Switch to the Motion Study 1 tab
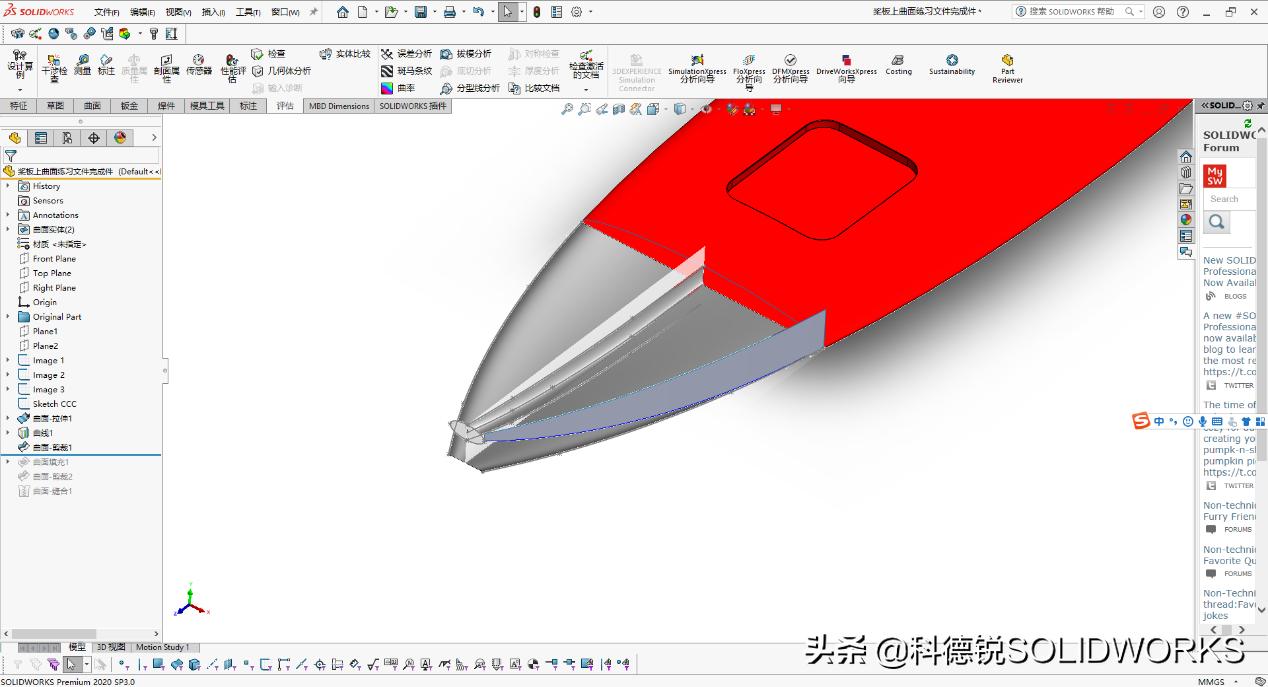 click(x=162, y=647)
